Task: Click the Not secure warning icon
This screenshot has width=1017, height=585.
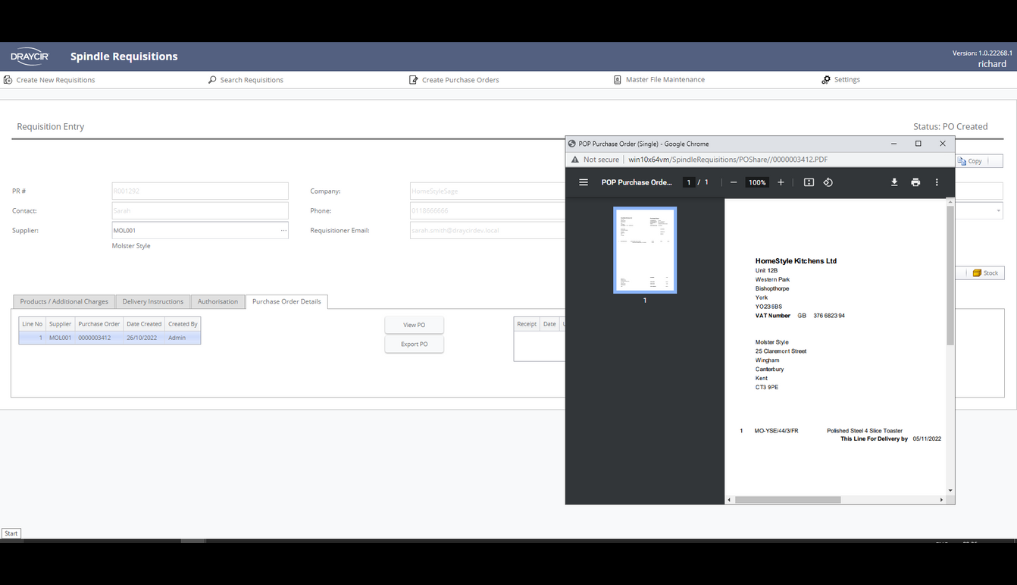Action: (x=575, y=160)
